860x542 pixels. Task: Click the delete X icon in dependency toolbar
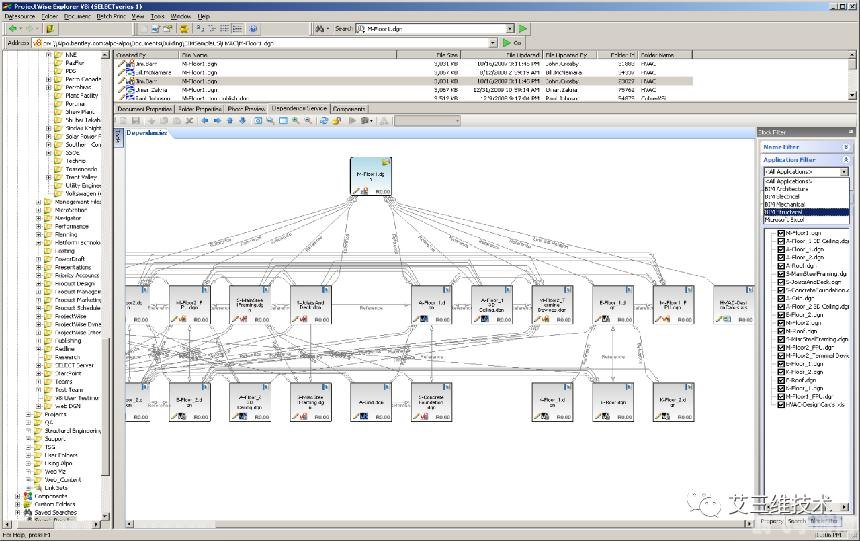pyautogui.click(x=189, y=121)
